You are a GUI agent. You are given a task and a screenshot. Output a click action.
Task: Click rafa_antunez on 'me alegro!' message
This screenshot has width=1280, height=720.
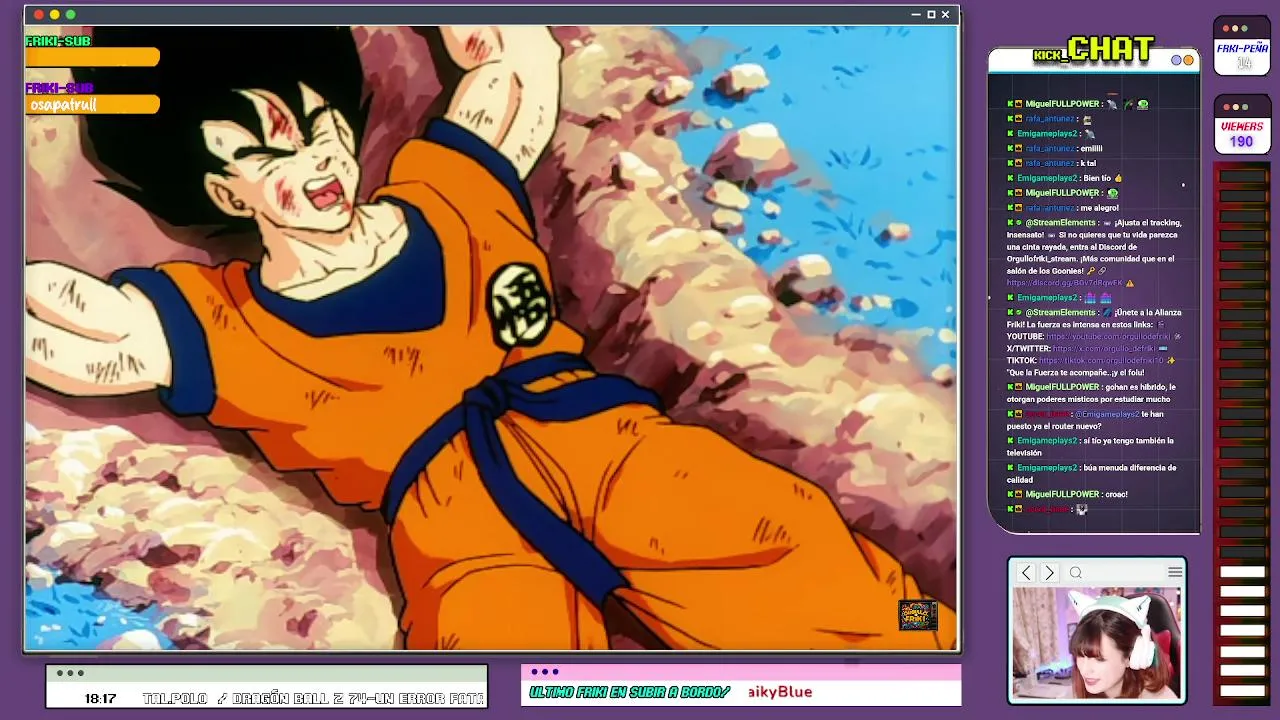click(x=1050, y=208)
